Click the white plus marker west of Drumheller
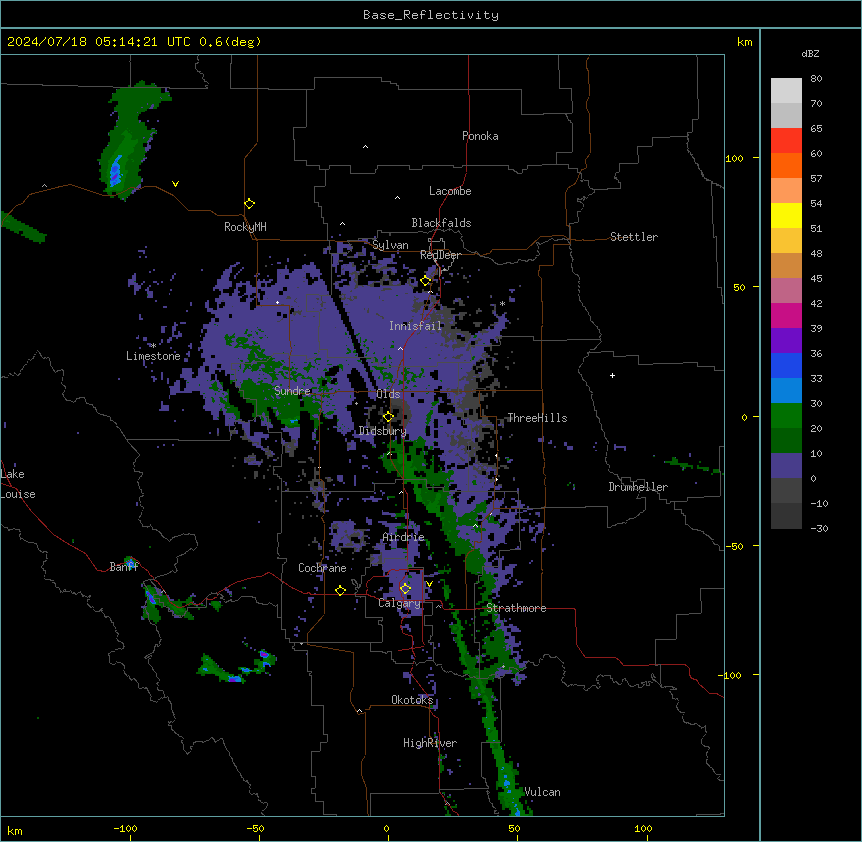This screenshot has height=842, width=862. tap(612, 375)
